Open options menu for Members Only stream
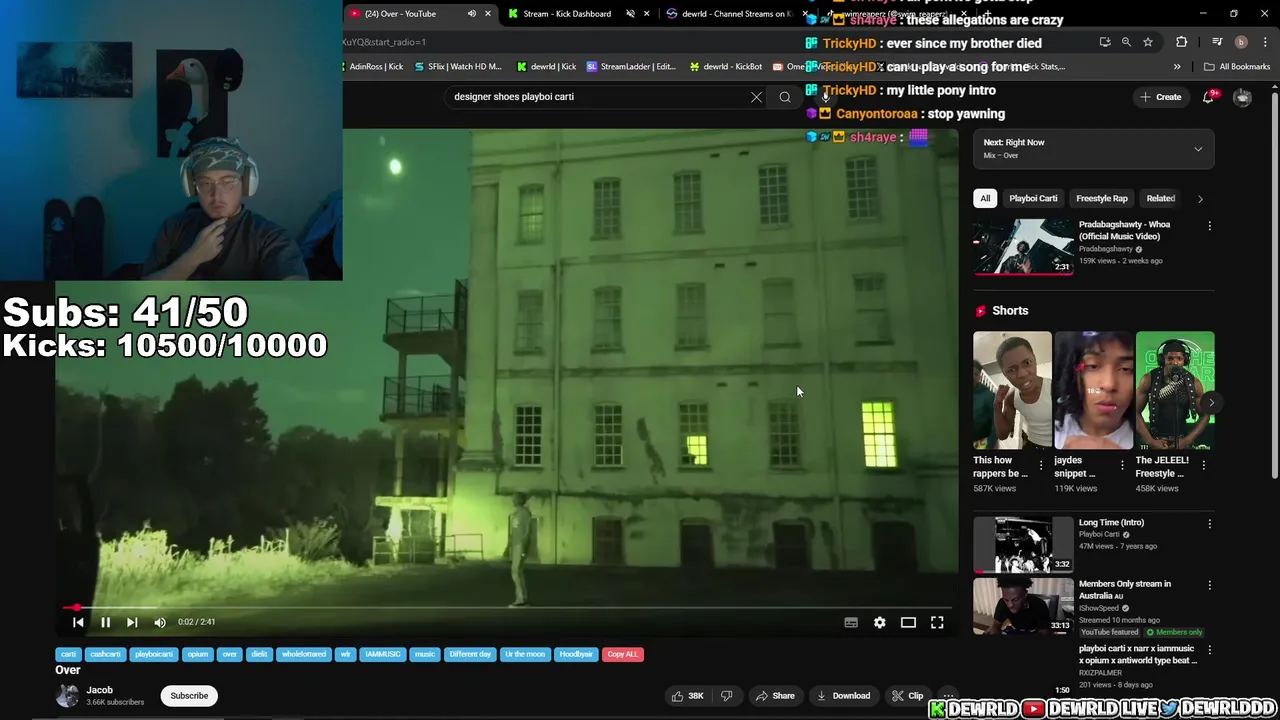This screenshot has width=1280, height=720. (x=1209, y=585)
